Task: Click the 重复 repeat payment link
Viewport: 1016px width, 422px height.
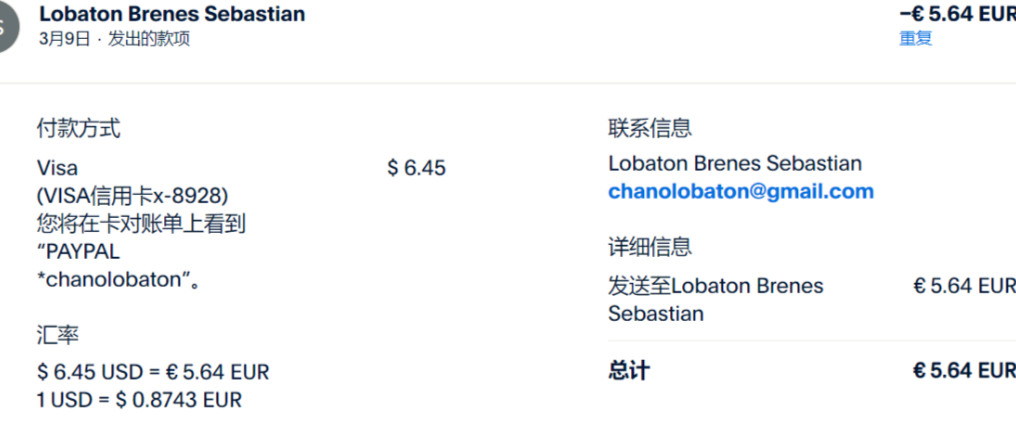Action: point(915,39)
